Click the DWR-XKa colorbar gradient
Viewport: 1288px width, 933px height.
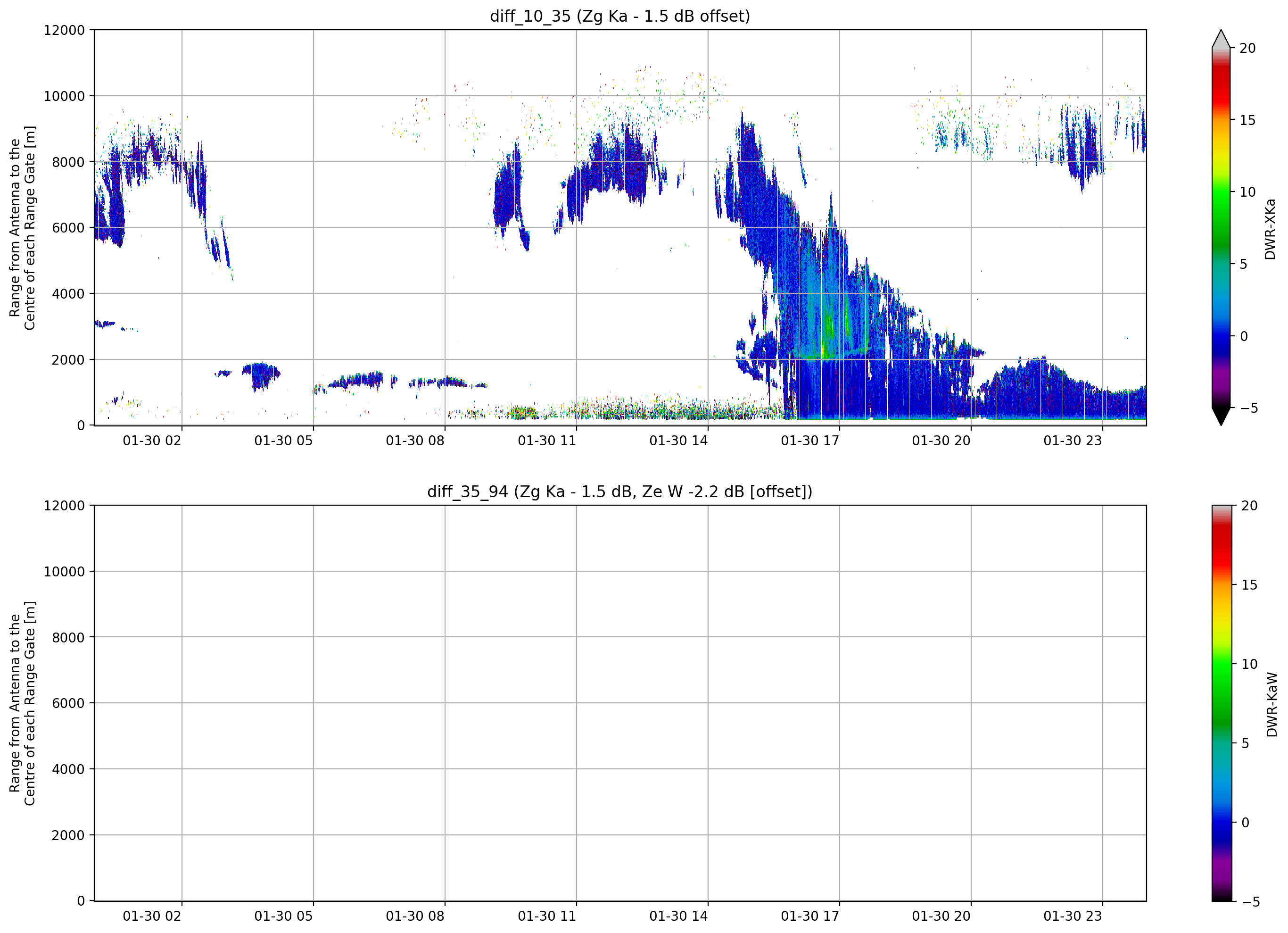point(1221,228)
